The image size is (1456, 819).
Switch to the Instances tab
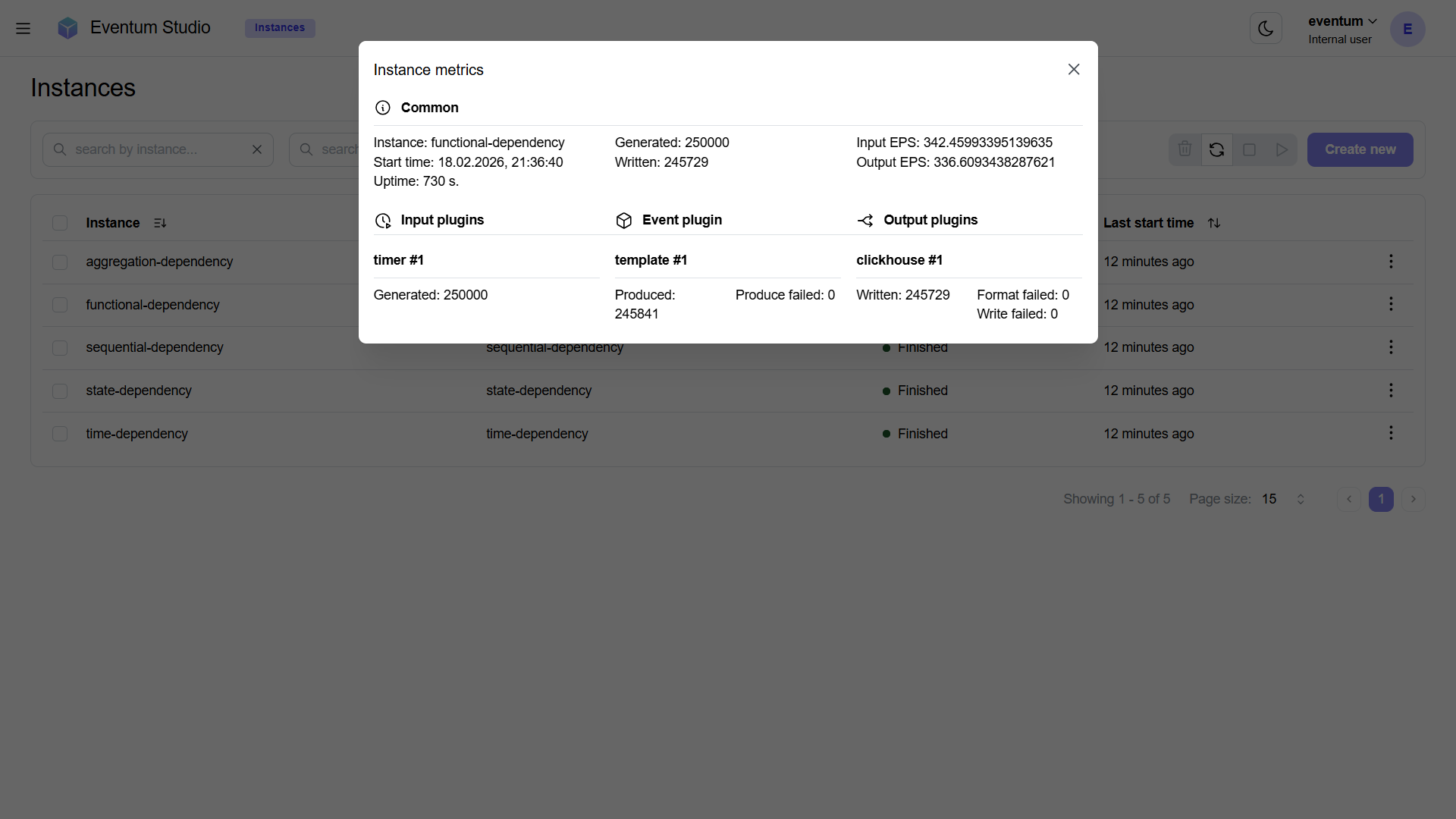point(280,28)
